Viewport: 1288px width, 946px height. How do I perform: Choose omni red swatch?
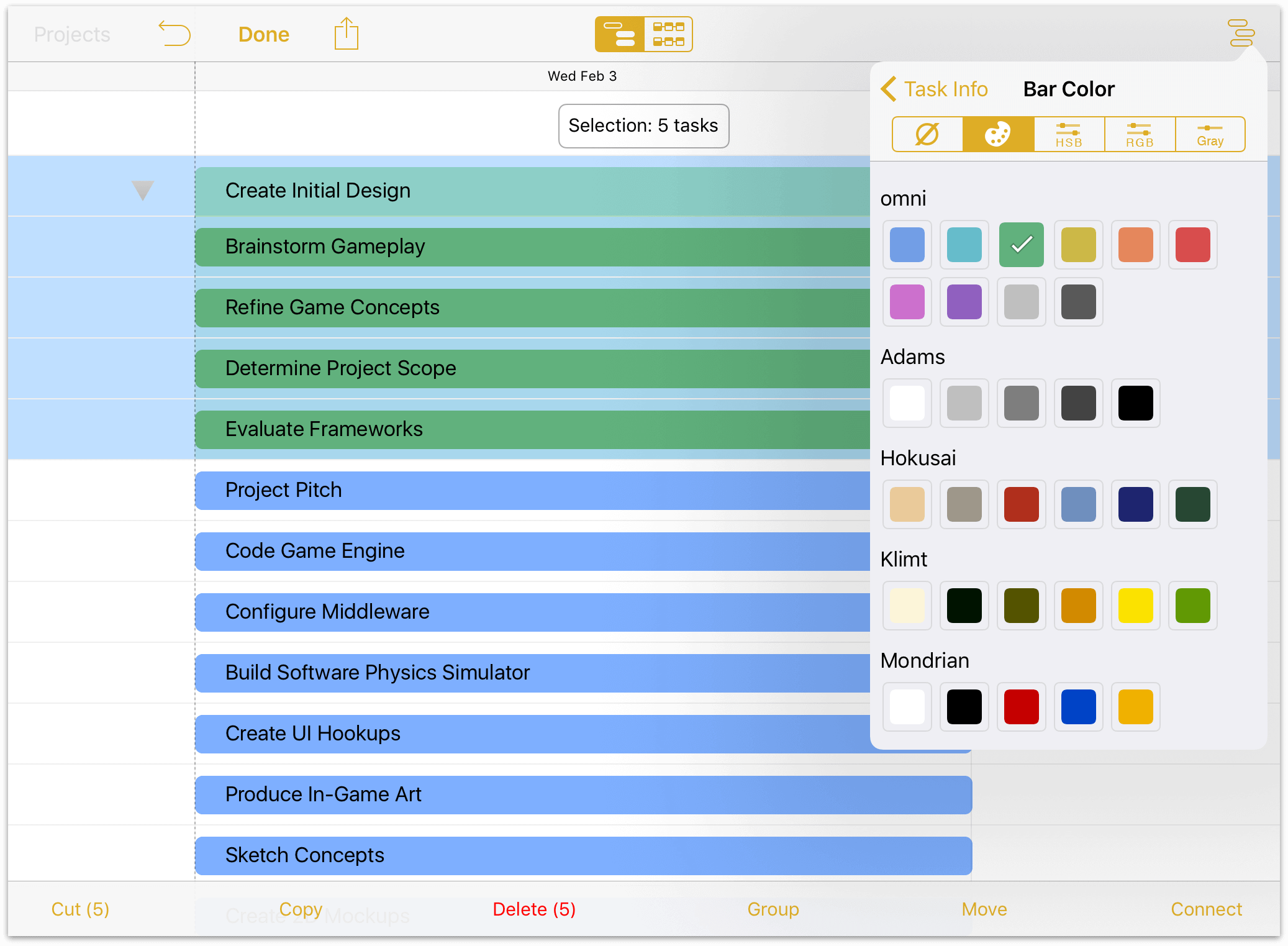point(1193,245)
